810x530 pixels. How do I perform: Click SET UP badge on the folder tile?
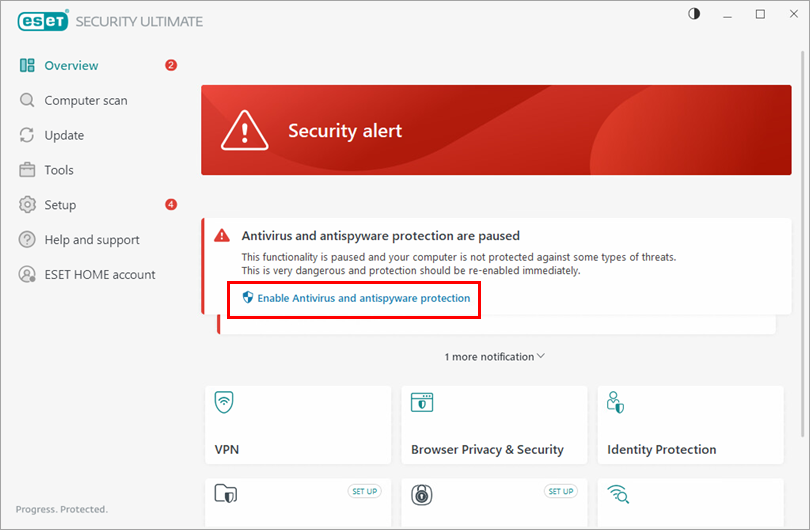click(x=364, y=491)
